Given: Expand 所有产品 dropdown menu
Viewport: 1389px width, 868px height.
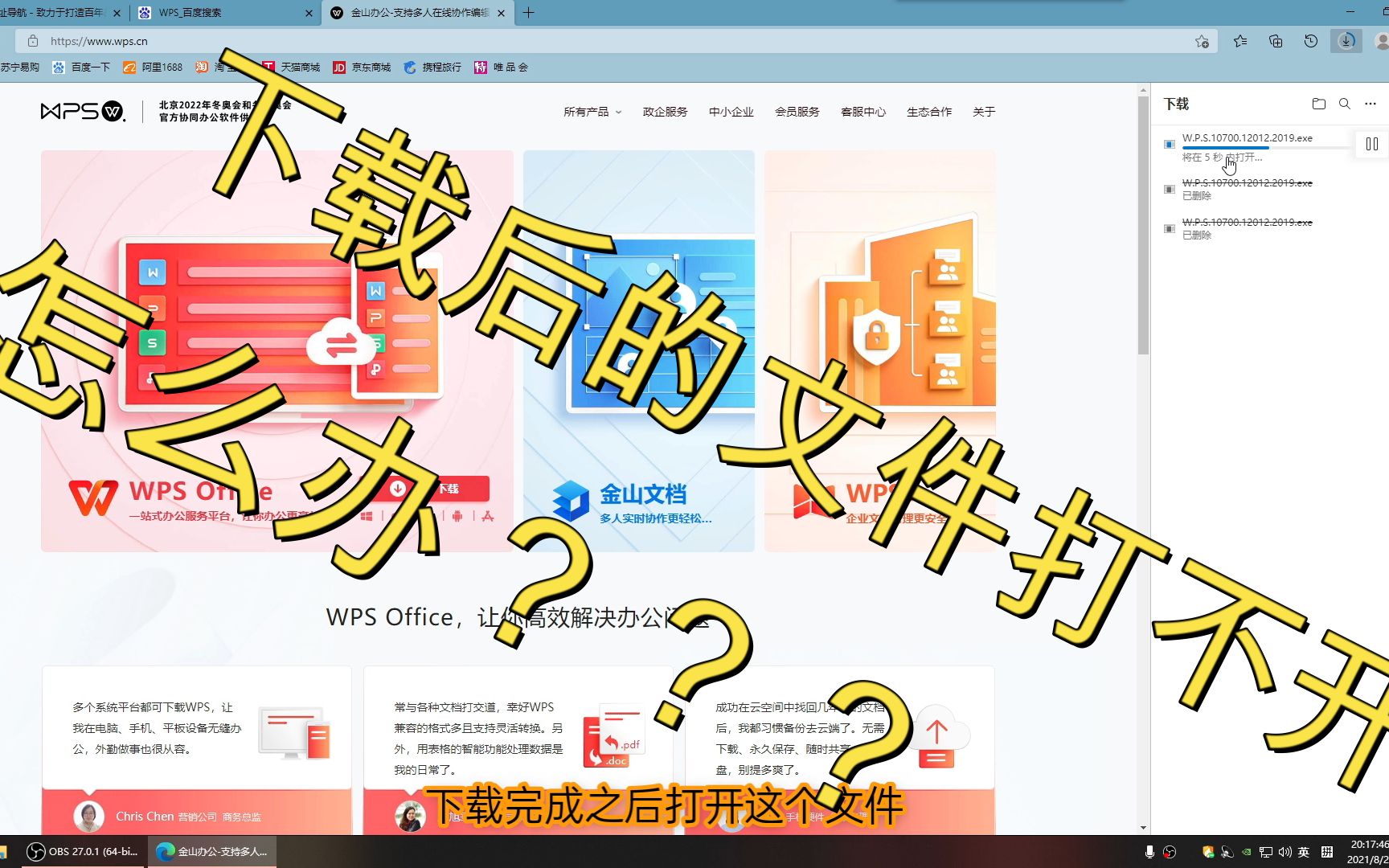Looking at the screenshot, I should [x=592, y=112].
